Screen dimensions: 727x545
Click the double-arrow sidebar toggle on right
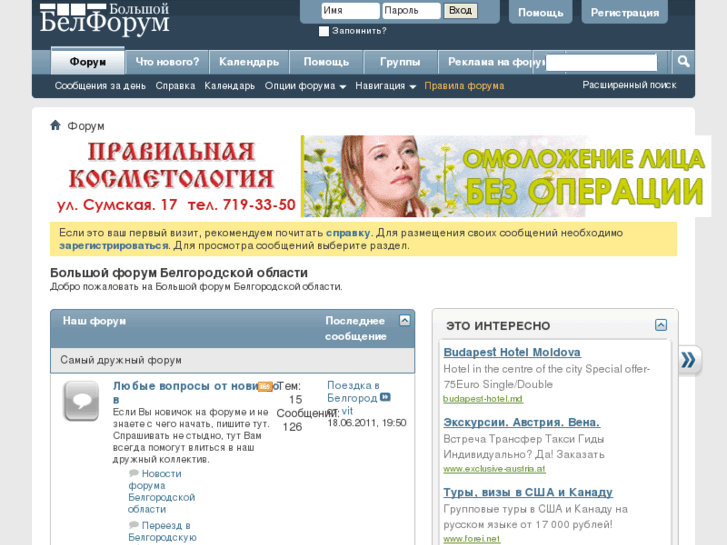click(689, 360)
